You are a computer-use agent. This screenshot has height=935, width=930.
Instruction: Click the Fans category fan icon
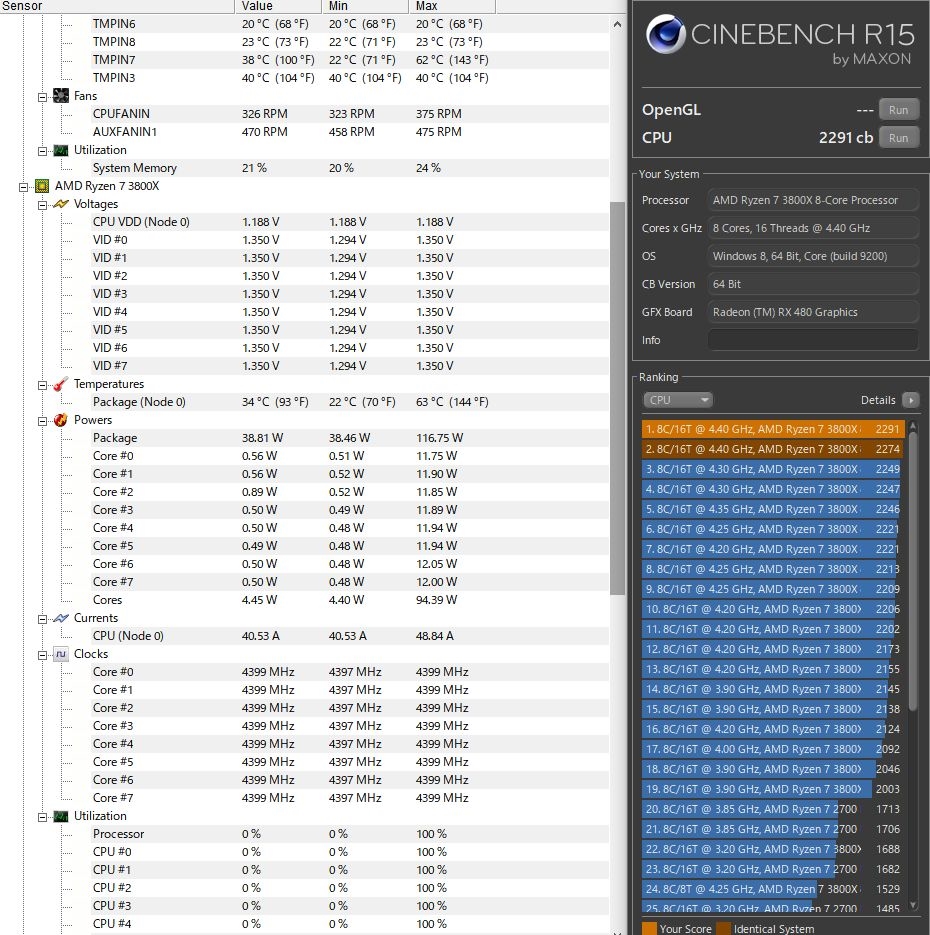[61, 96]
